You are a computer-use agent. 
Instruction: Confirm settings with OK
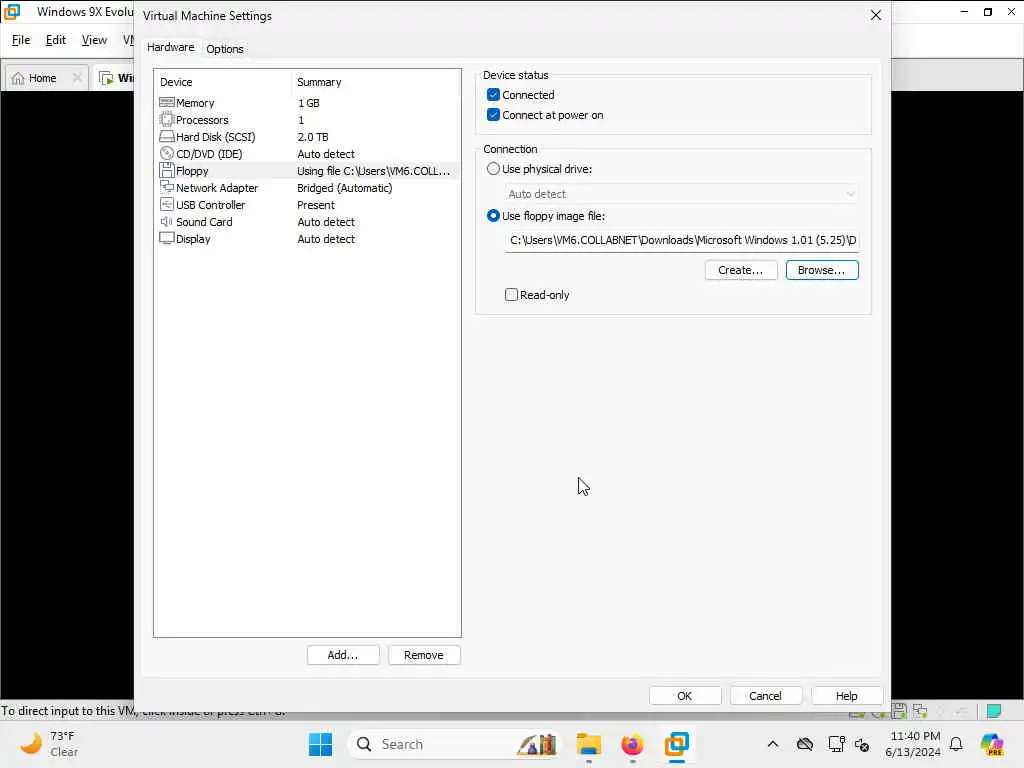[684, 696]
